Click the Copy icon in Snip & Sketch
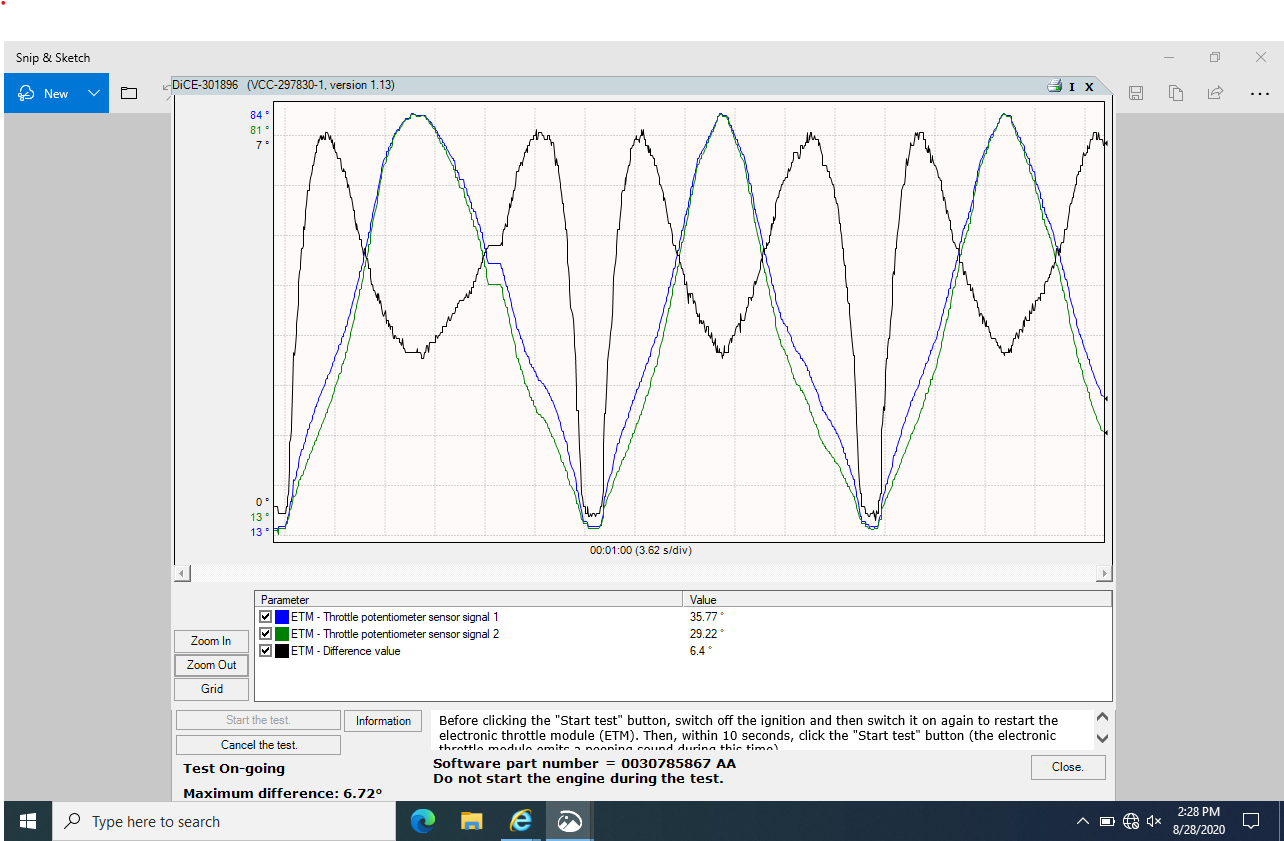The width and height of the screenshot is (1284, 841). pos(1176,93)
